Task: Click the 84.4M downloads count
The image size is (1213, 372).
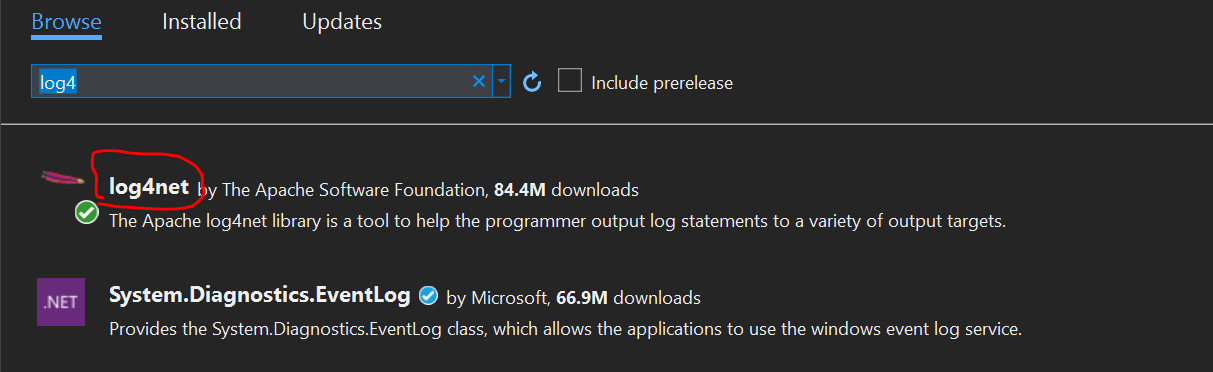Action: (x=566, y=189)
